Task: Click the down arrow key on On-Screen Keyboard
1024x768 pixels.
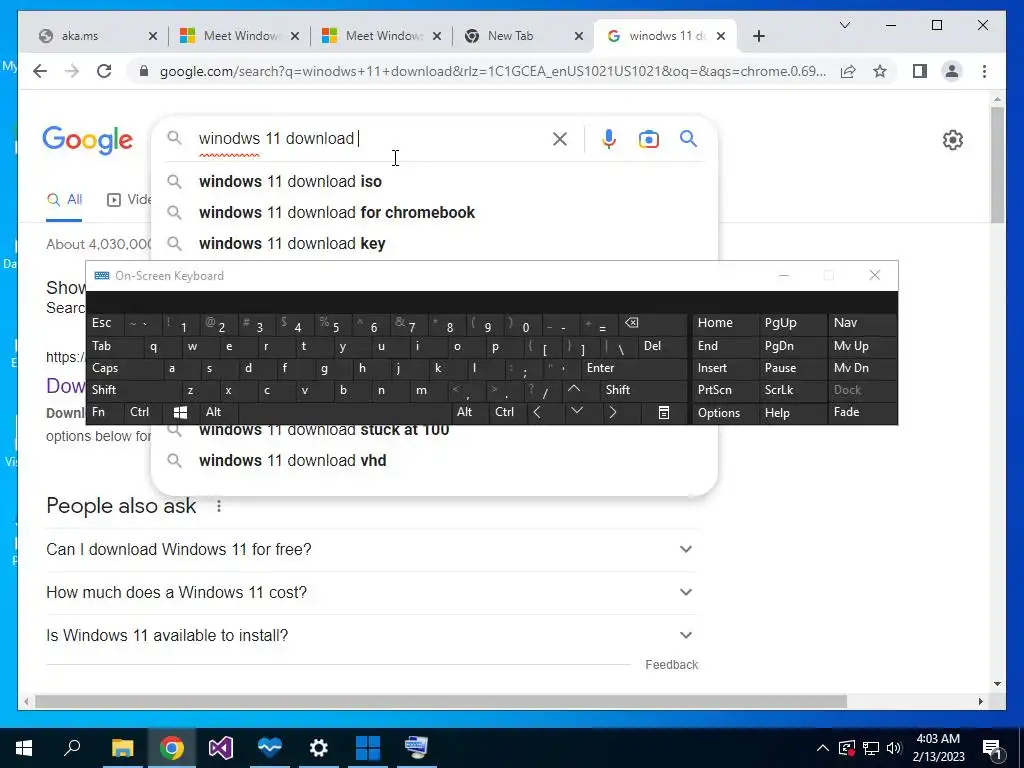Action: [x=577, y=412]
